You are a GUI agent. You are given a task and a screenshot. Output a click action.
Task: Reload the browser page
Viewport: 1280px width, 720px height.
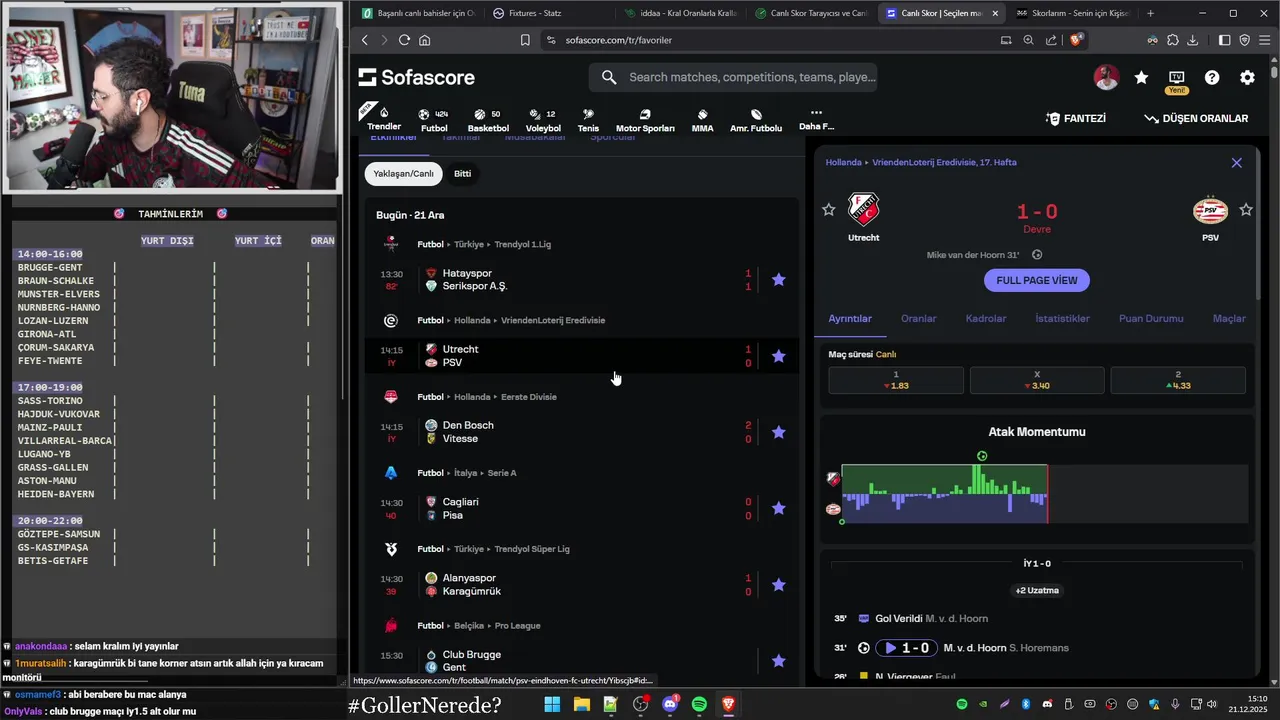(404, 40)
